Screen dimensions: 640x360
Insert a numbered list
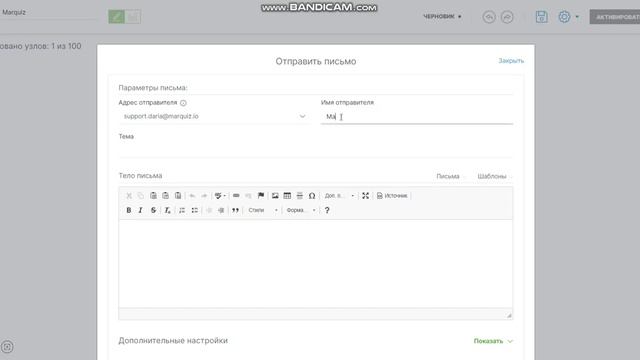182,210
